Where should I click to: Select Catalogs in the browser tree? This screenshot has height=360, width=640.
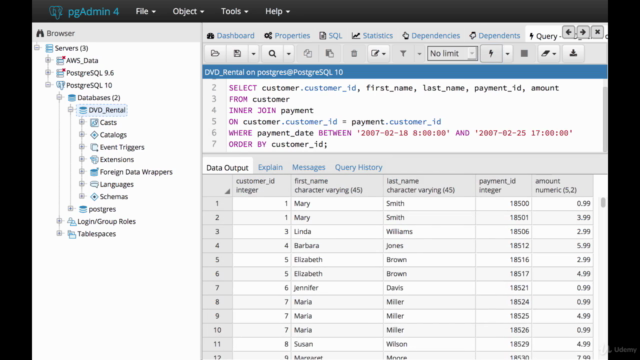tap(113, 135)
